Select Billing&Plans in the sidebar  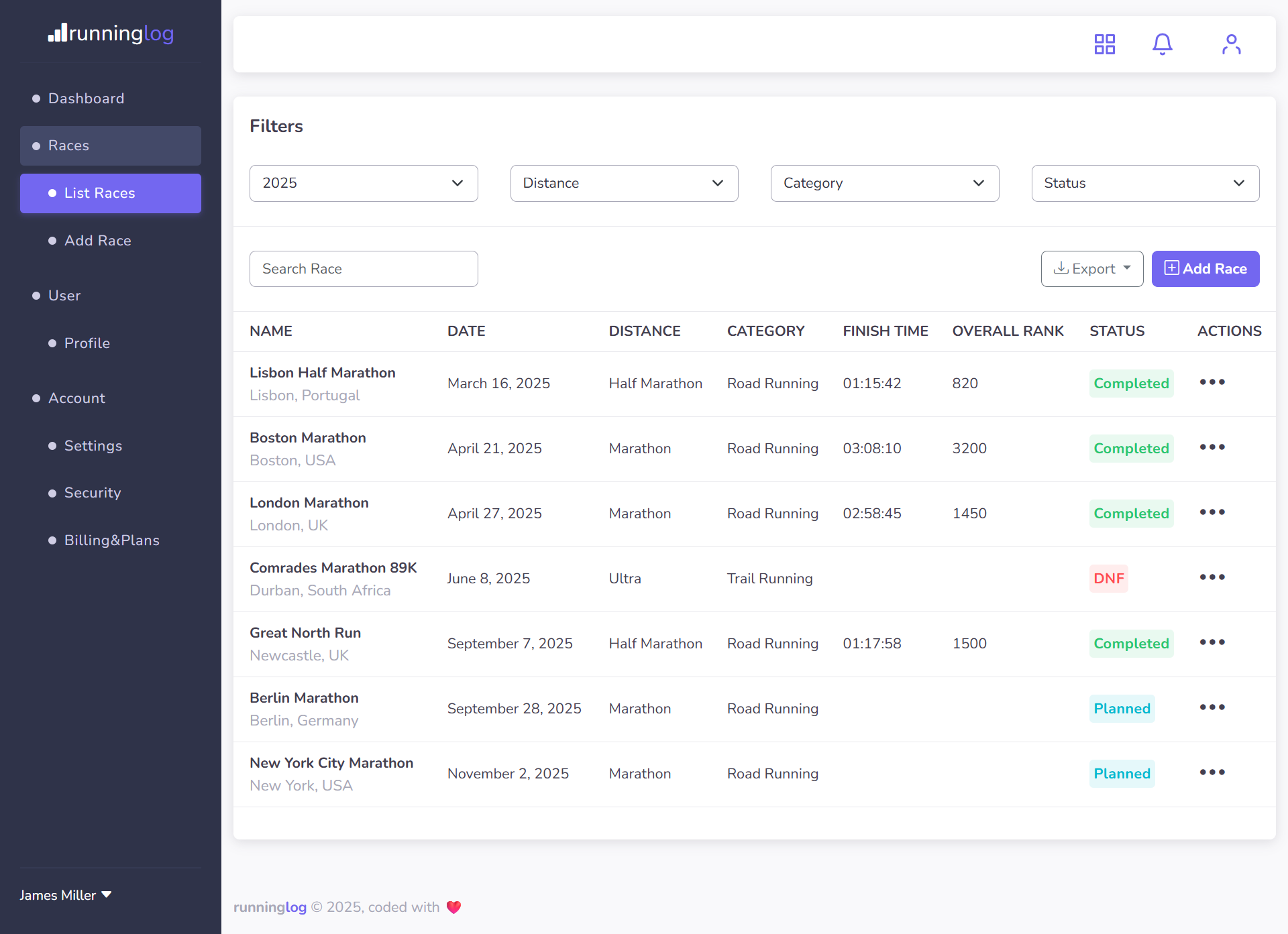[111, 540]
